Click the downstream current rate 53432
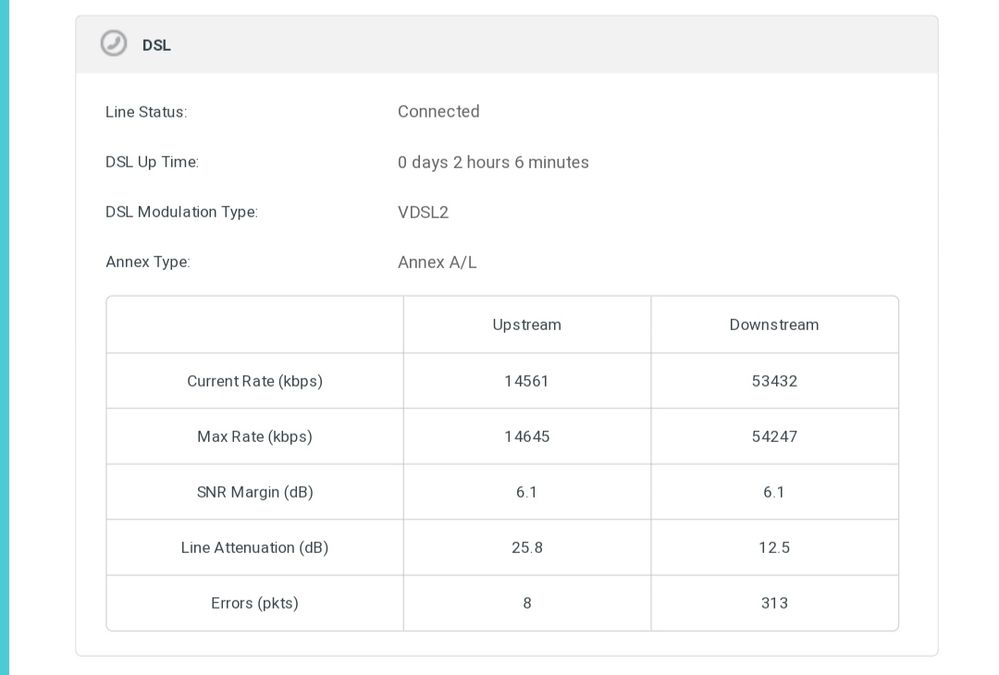The width and height of the screenshot is (999, 675). pos(774,381)
